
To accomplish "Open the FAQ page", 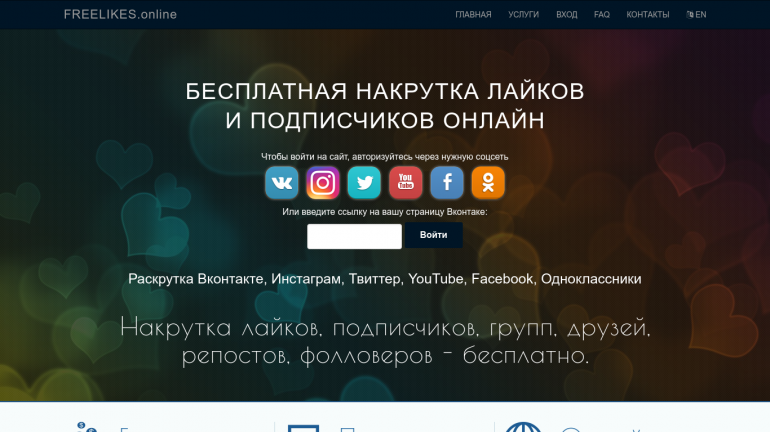I will (x=602, y=15).
